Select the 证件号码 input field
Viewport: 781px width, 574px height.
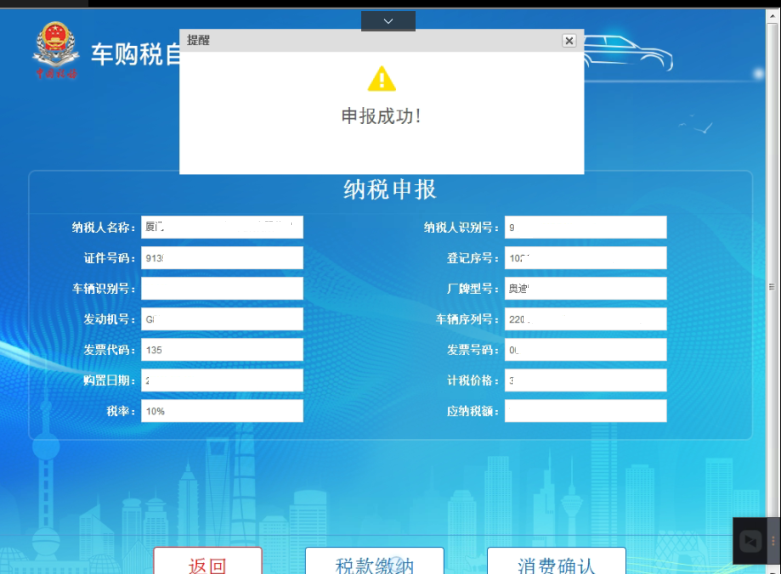222,258
